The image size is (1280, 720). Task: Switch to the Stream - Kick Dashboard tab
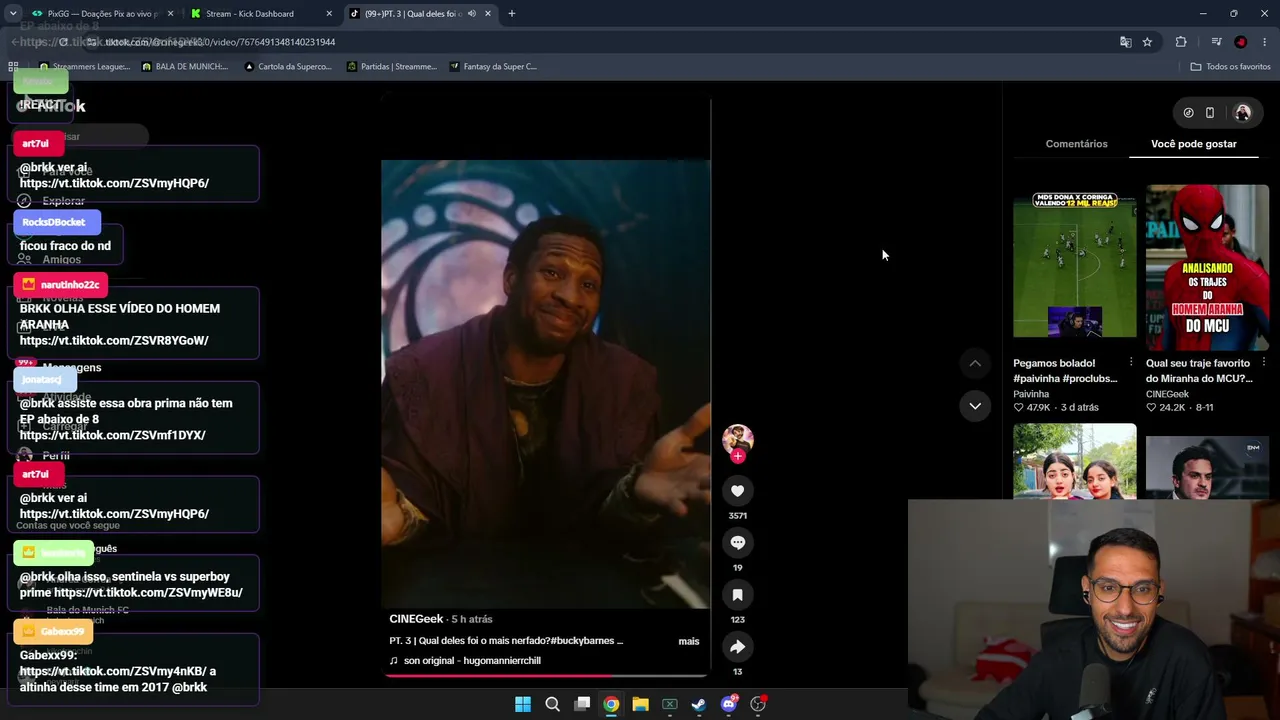(260, 14)
